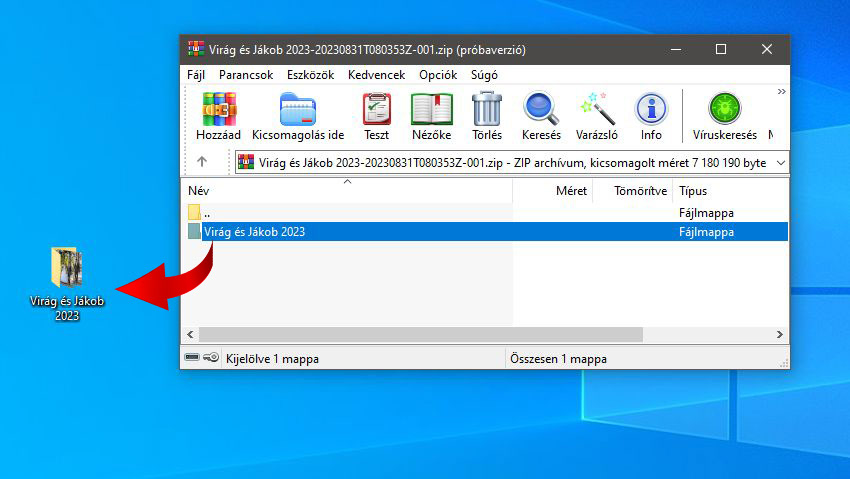The image size is (850, 479).
Task: Open the address bar path dropdown
Action: 781,163
